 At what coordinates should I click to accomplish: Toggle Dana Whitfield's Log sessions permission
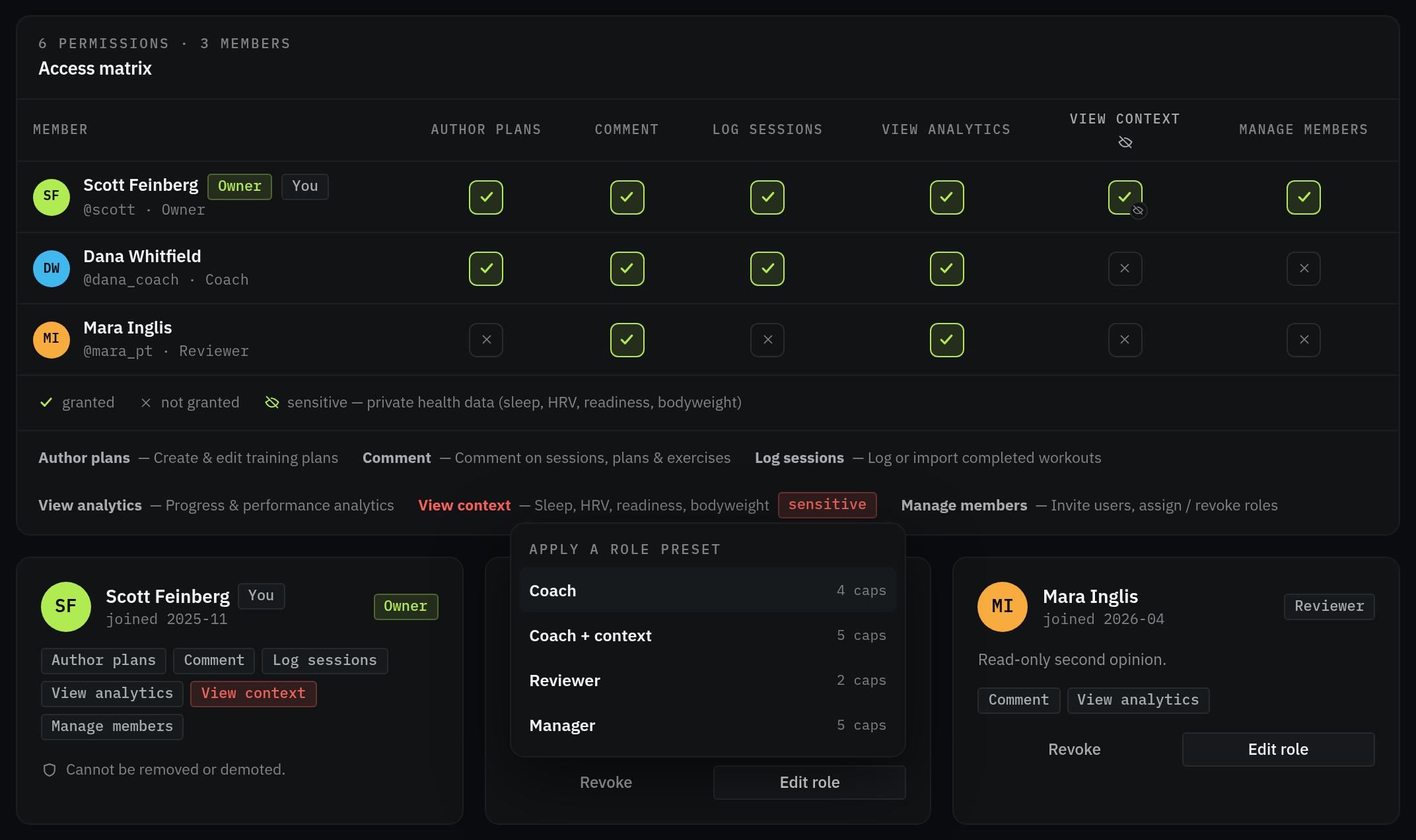767,268
